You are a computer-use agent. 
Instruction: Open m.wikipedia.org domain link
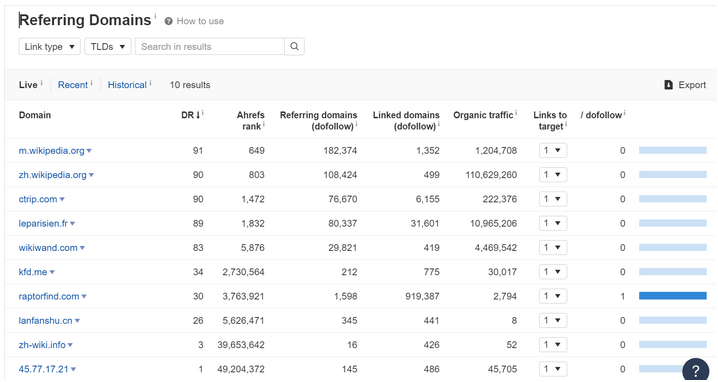point(51,151)
